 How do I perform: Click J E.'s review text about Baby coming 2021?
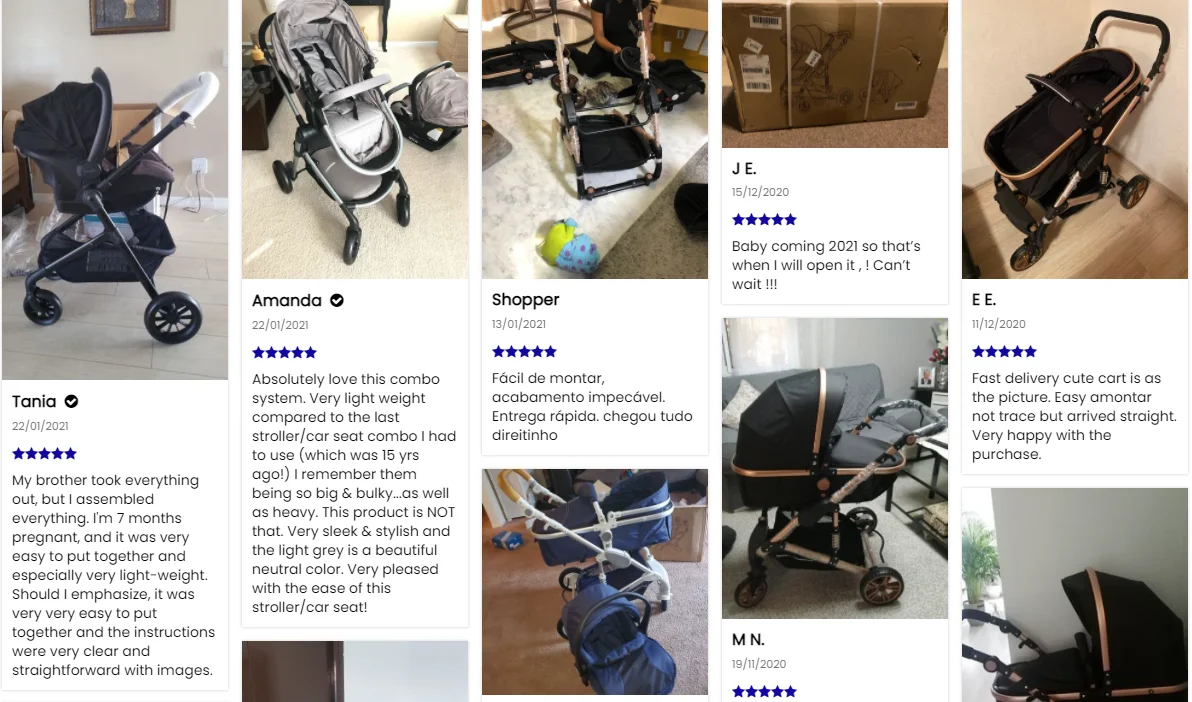coord(826,265)
